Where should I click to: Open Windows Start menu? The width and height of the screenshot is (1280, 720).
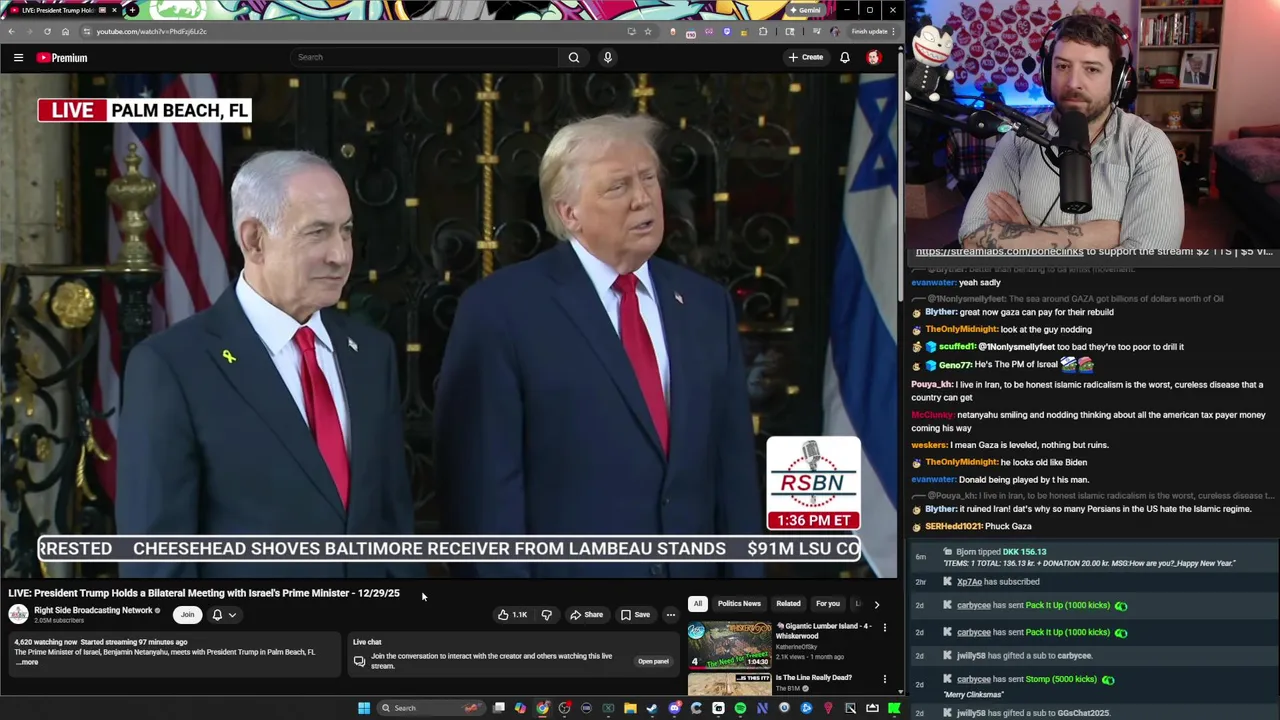pos(364,708)
